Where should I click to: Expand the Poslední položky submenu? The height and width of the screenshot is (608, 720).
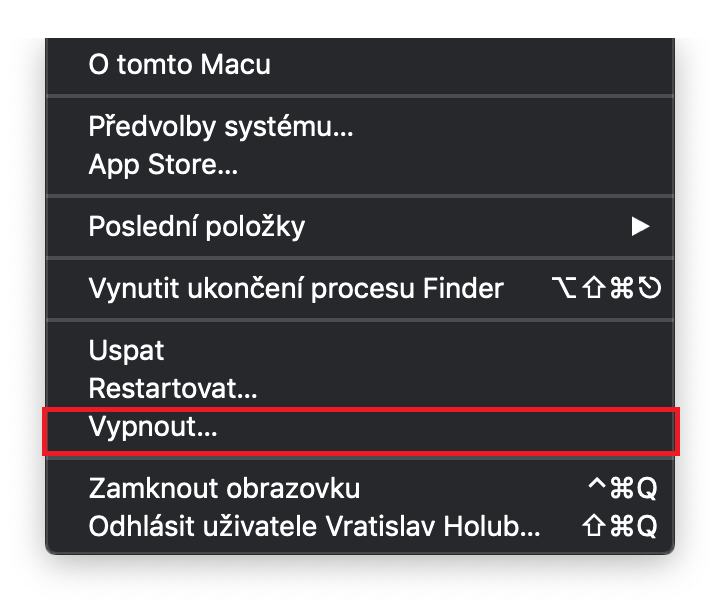pyautogui.click(x=197, y=227)
